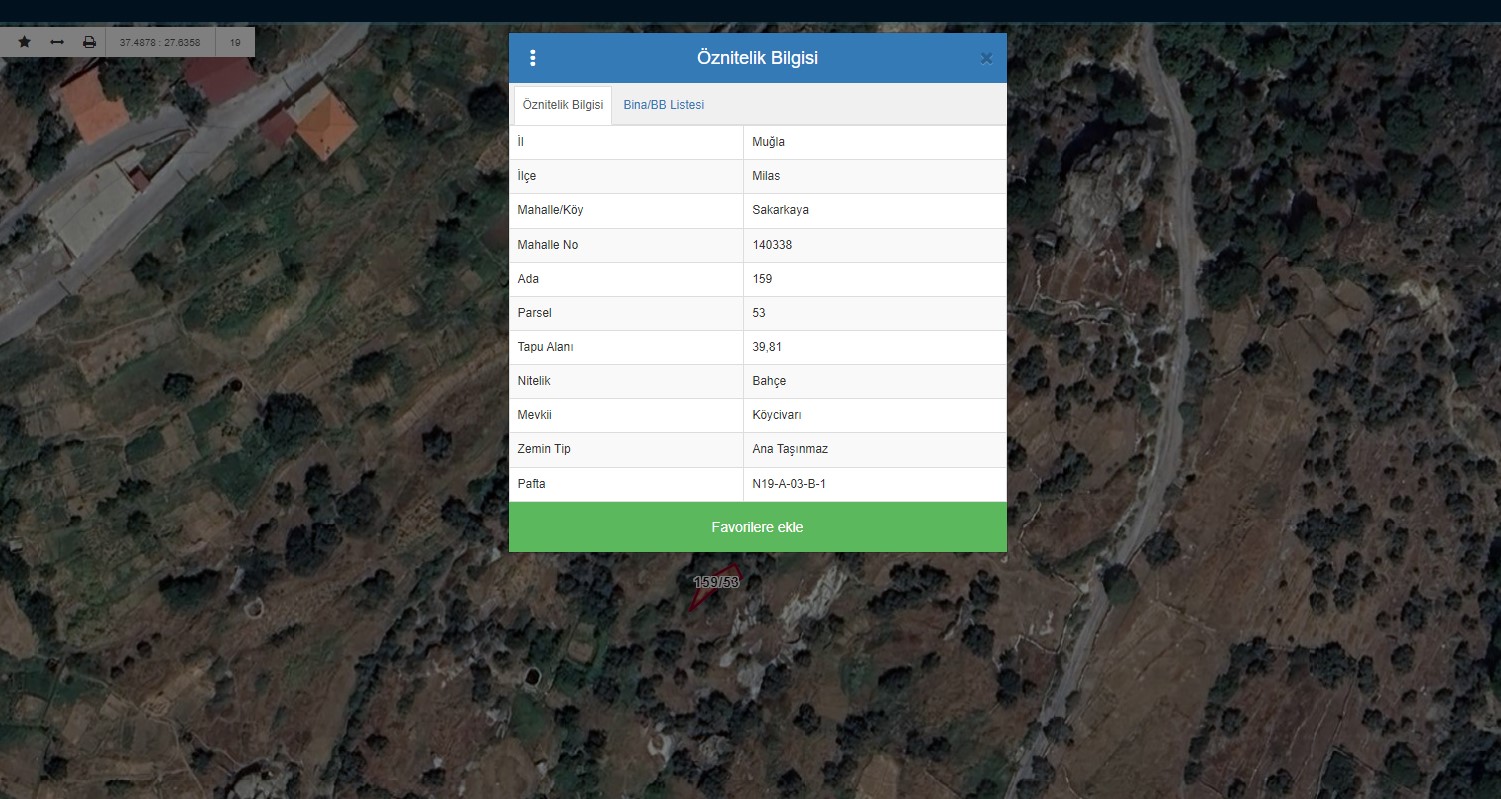Click the star favorites icon in map toolbar
The width and height of the screenshot is (1501, 799).
coord(25,42)
